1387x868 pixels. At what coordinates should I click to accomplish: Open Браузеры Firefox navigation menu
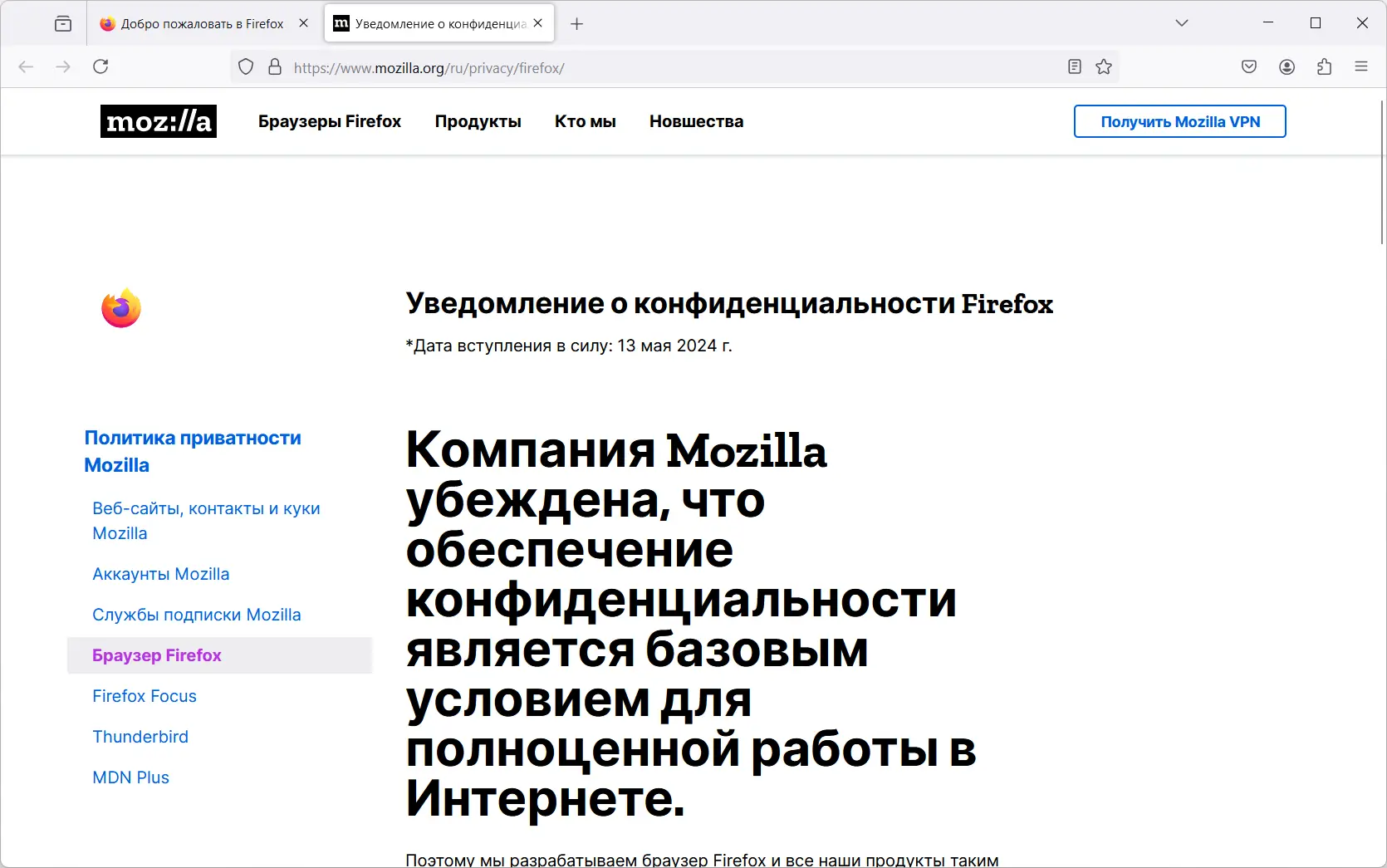point(330,121)
